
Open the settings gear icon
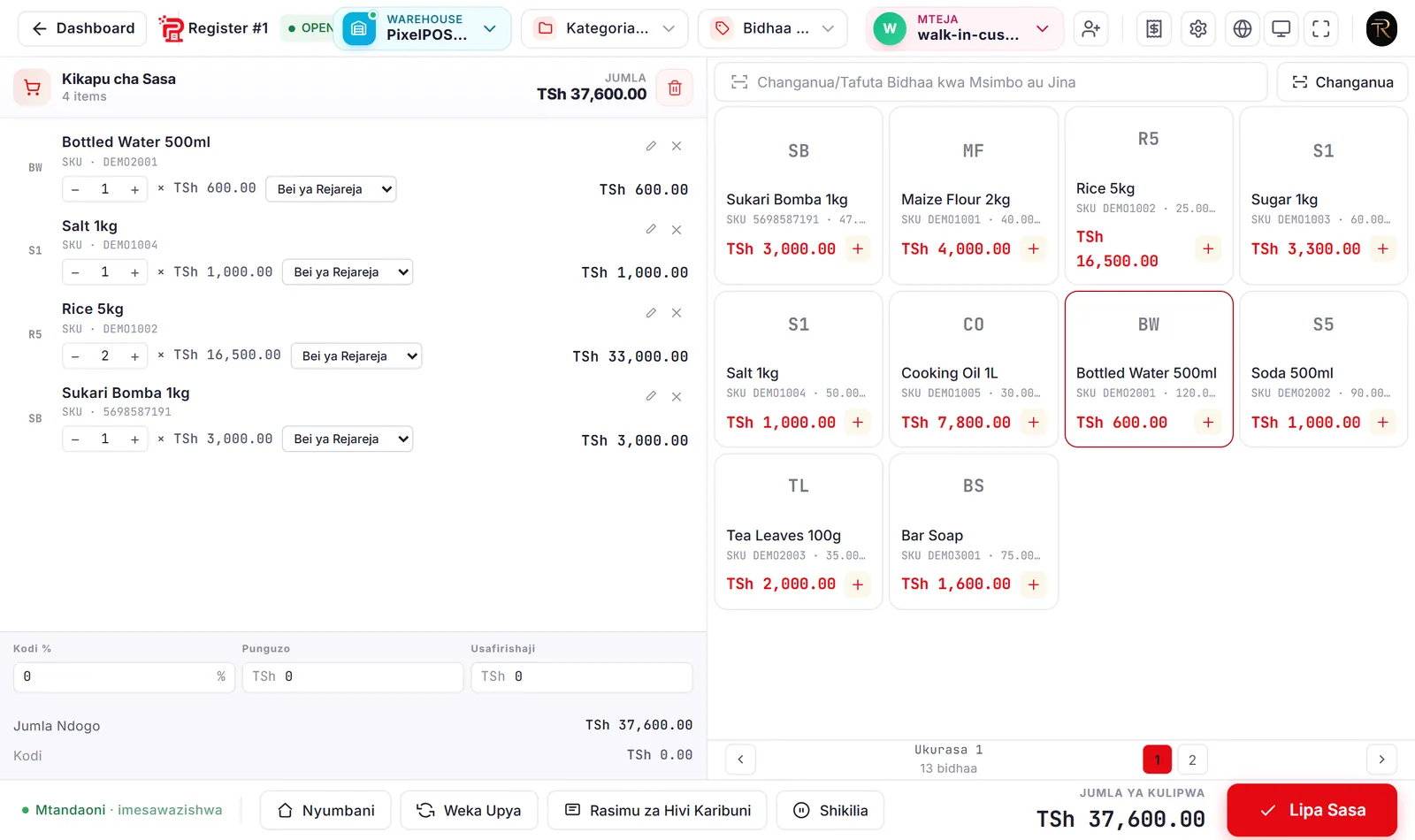[1198, 28]
